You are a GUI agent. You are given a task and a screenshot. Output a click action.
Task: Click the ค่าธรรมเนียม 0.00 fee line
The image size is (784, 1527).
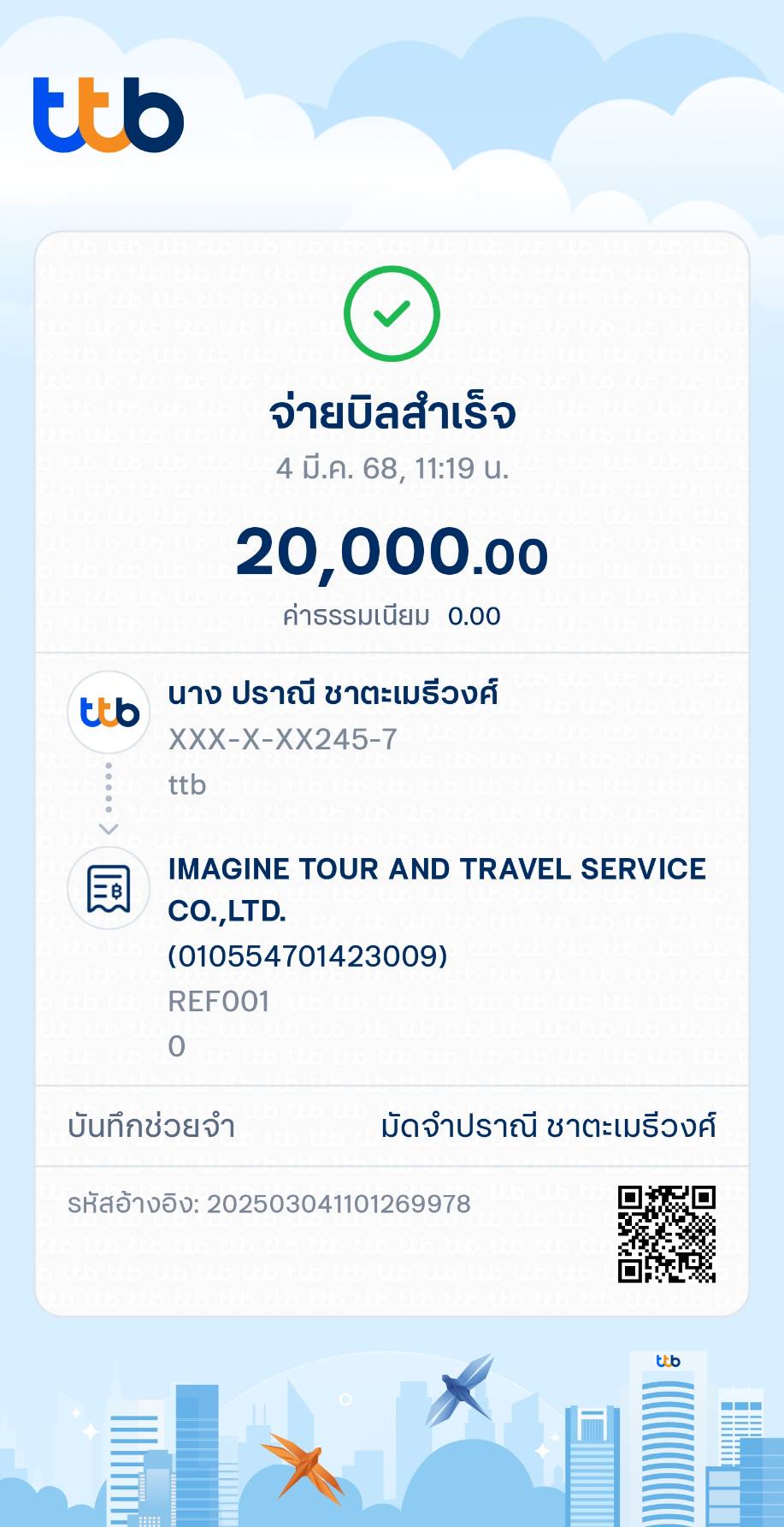[x=392, y=616]
